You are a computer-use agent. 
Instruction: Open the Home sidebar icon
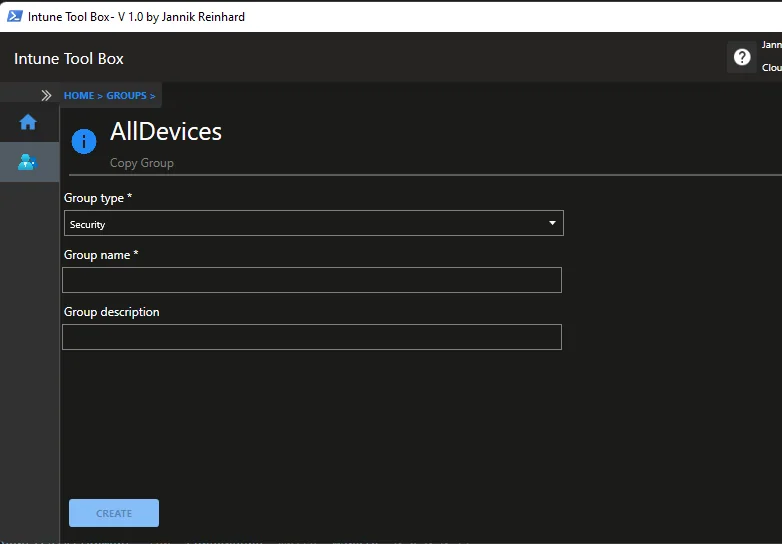pyautogui.click(x=28, y=122)
